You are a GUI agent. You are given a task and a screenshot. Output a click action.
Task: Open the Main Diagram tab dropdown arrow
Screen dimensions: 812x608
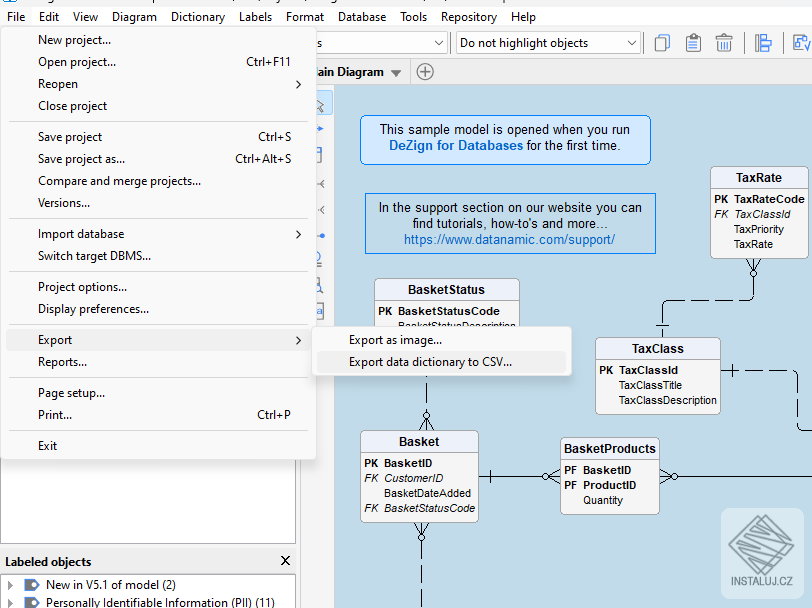point(396,73)
